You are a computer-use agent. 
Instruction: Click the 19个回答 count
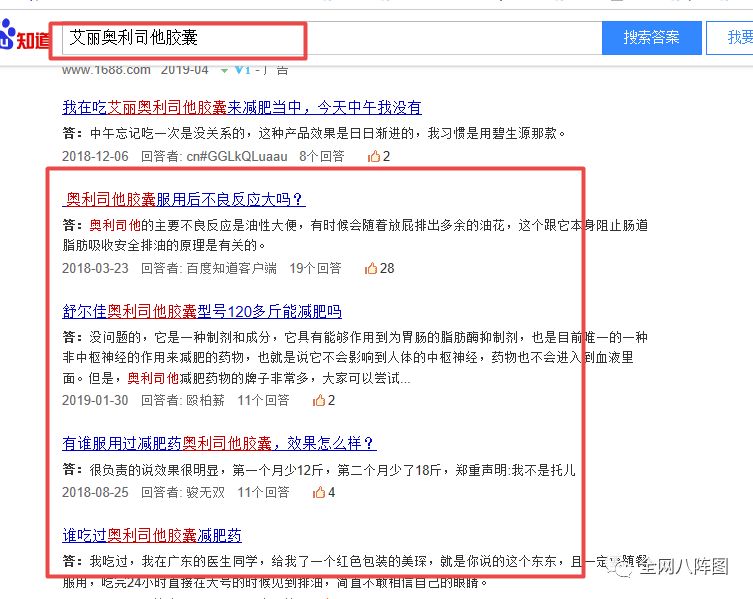coord(315,269)
